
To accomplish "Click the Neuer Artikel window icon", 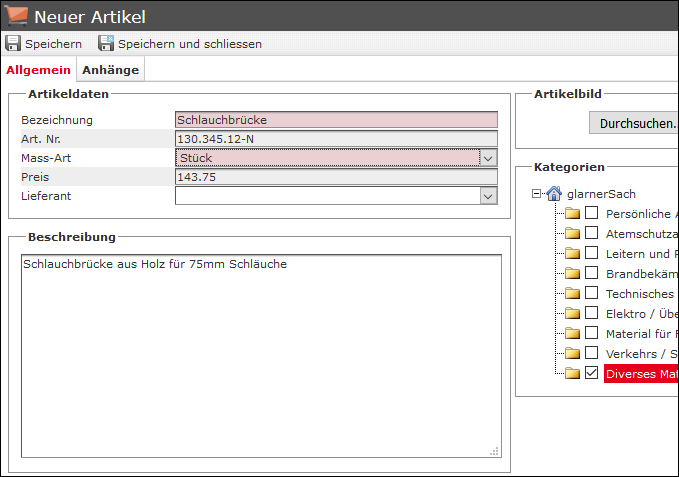I will click(17, 16).
